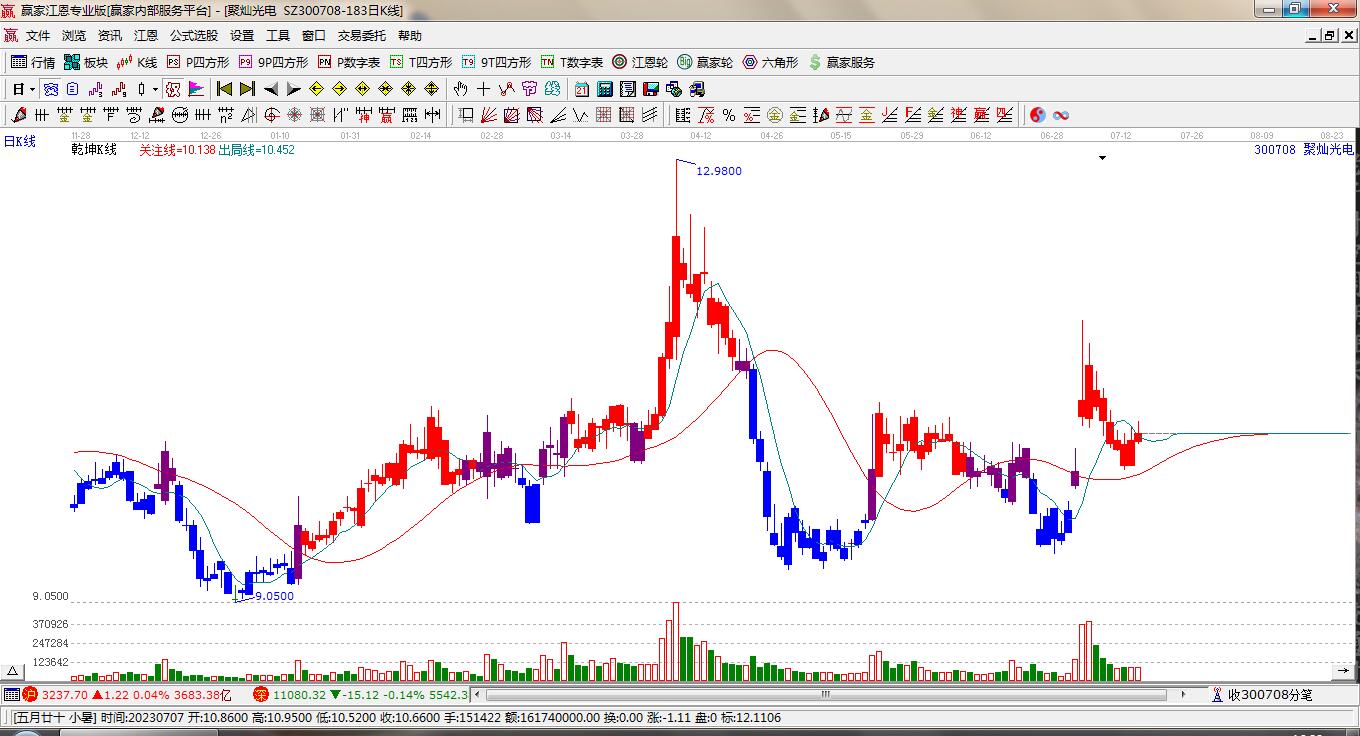Open the 江恩 menu
This screenshot has height=736, width=1360.
click(x=146, y=35)
